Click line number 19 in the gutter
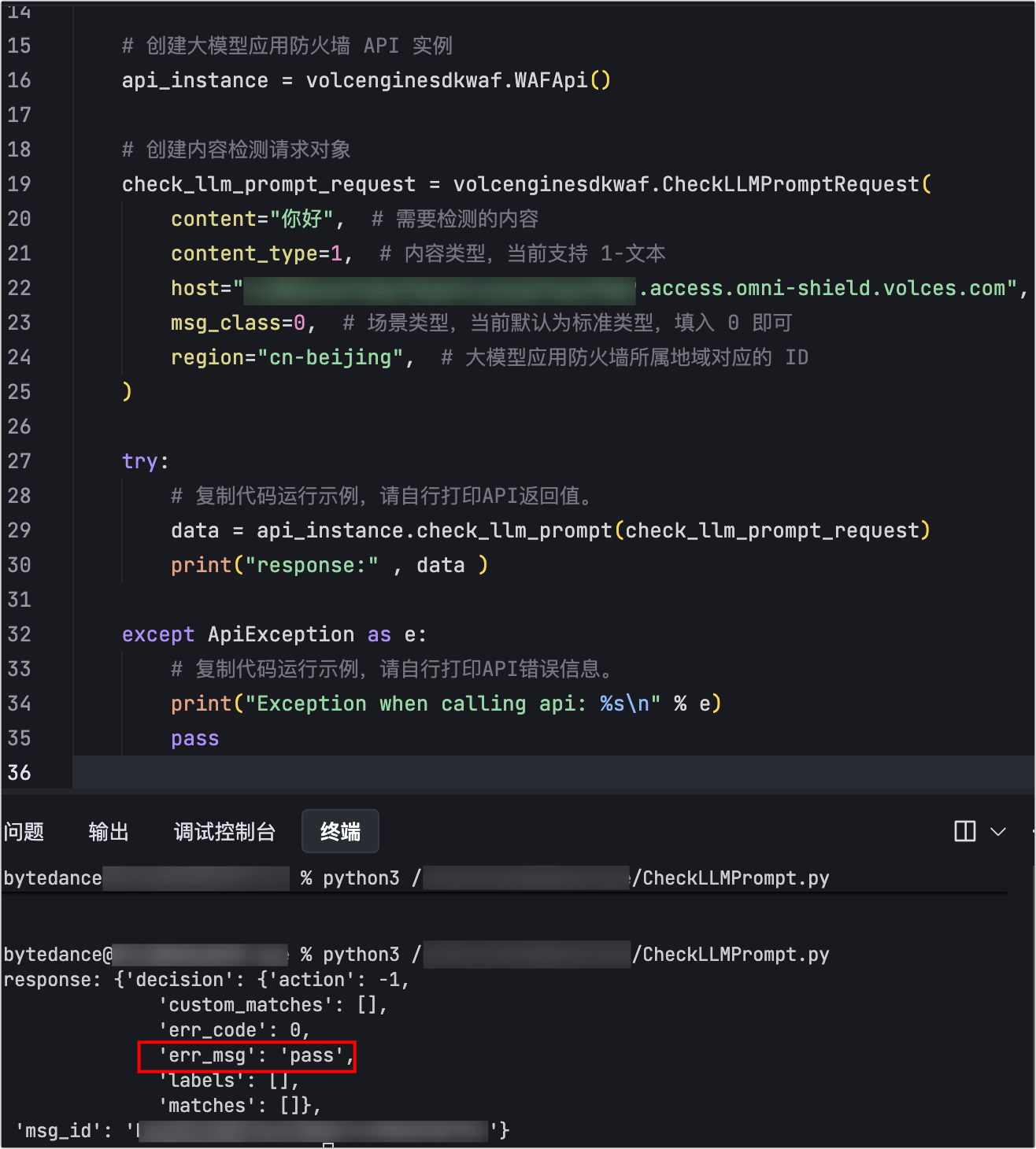The width and height of the screenshot is (1036, 1149). [19, 184]
